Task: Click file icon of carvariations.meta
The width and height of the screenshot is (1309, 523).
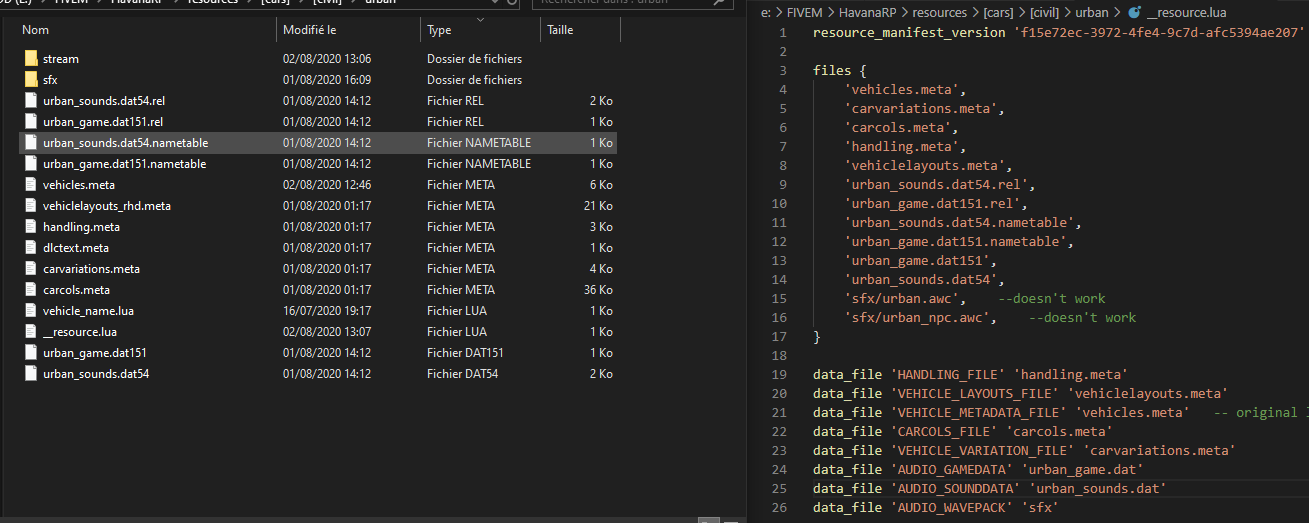Action: (x=30, y=269)
